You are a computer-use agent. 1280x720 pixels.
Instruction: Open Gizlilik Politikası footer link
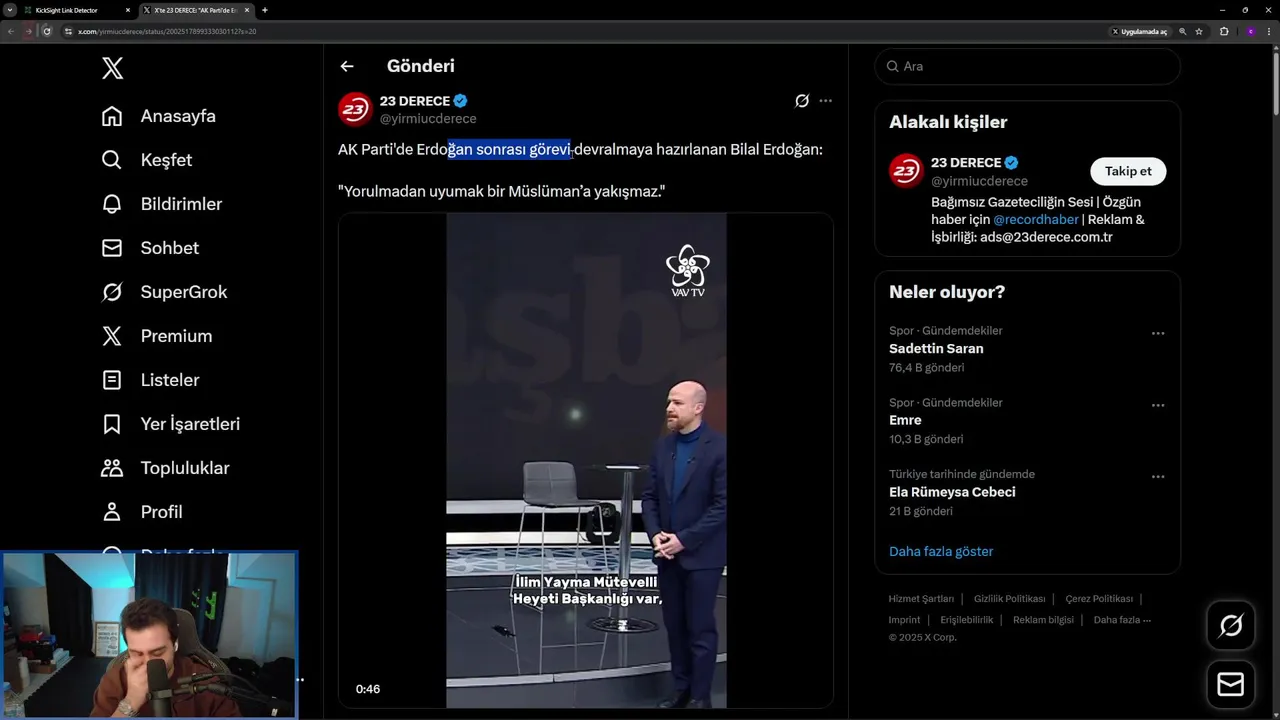[1009, 599]
